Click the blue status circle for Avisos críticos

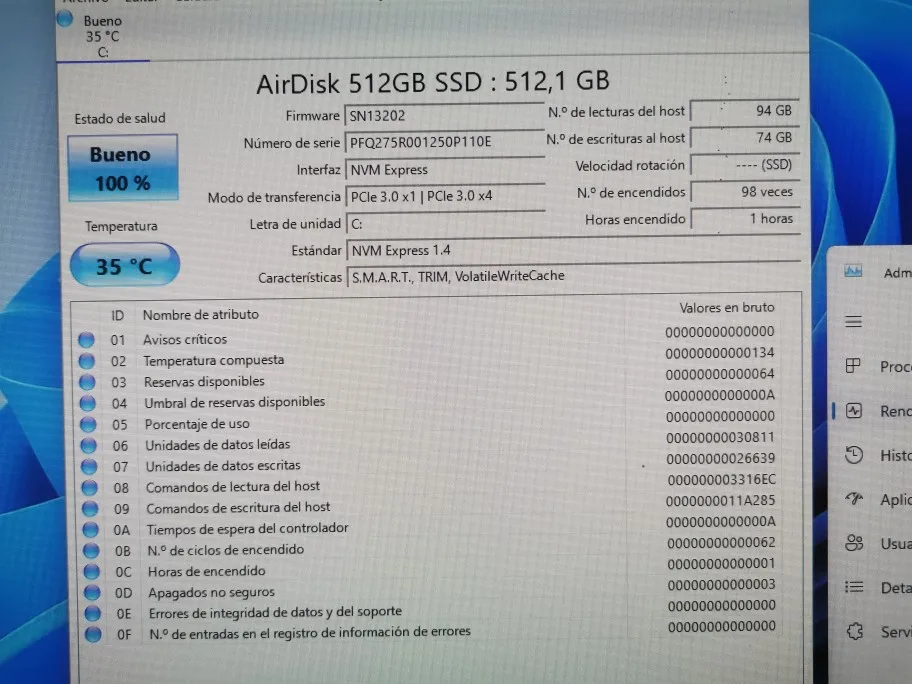tap(87, 340)
